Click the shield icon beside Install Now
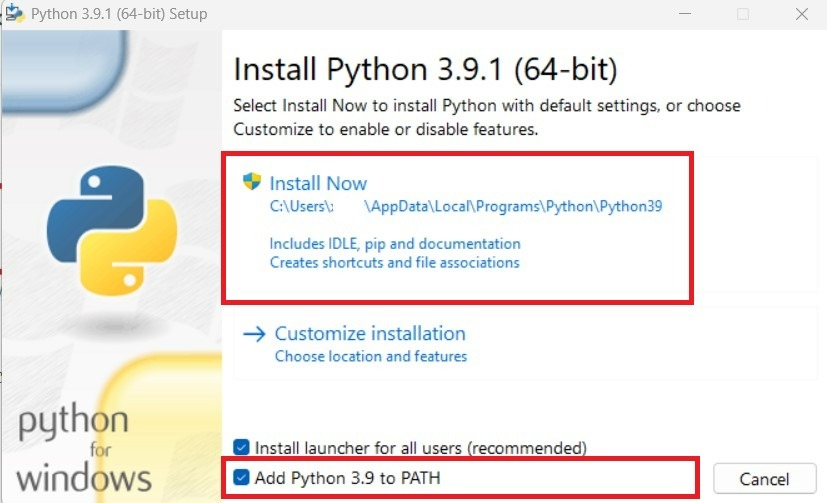Image resolution: width=827 pixels, height=503 pixels. [x=252, y=182]
